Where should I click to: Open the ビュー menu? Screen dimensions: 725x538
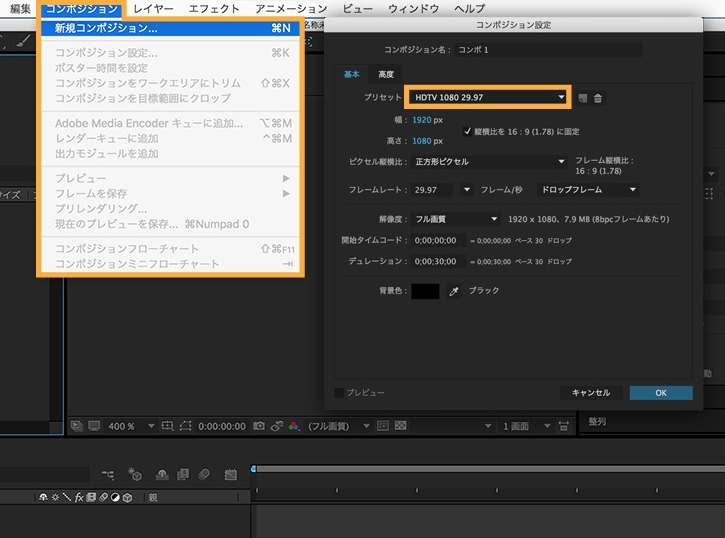[357, 9]
